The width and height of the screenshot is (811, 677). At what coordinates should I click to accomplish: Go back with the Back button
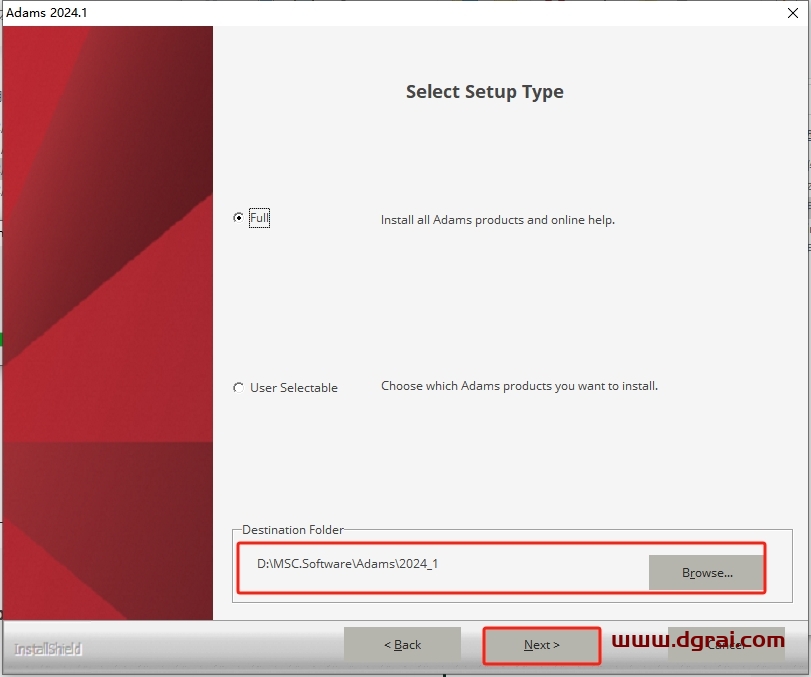402,645
